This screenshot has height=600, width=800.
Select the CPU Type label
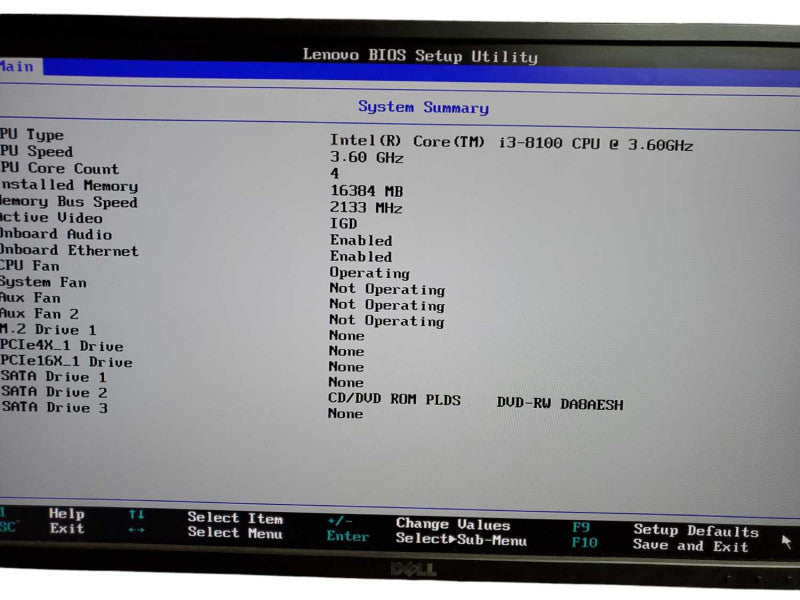(32, 135)
